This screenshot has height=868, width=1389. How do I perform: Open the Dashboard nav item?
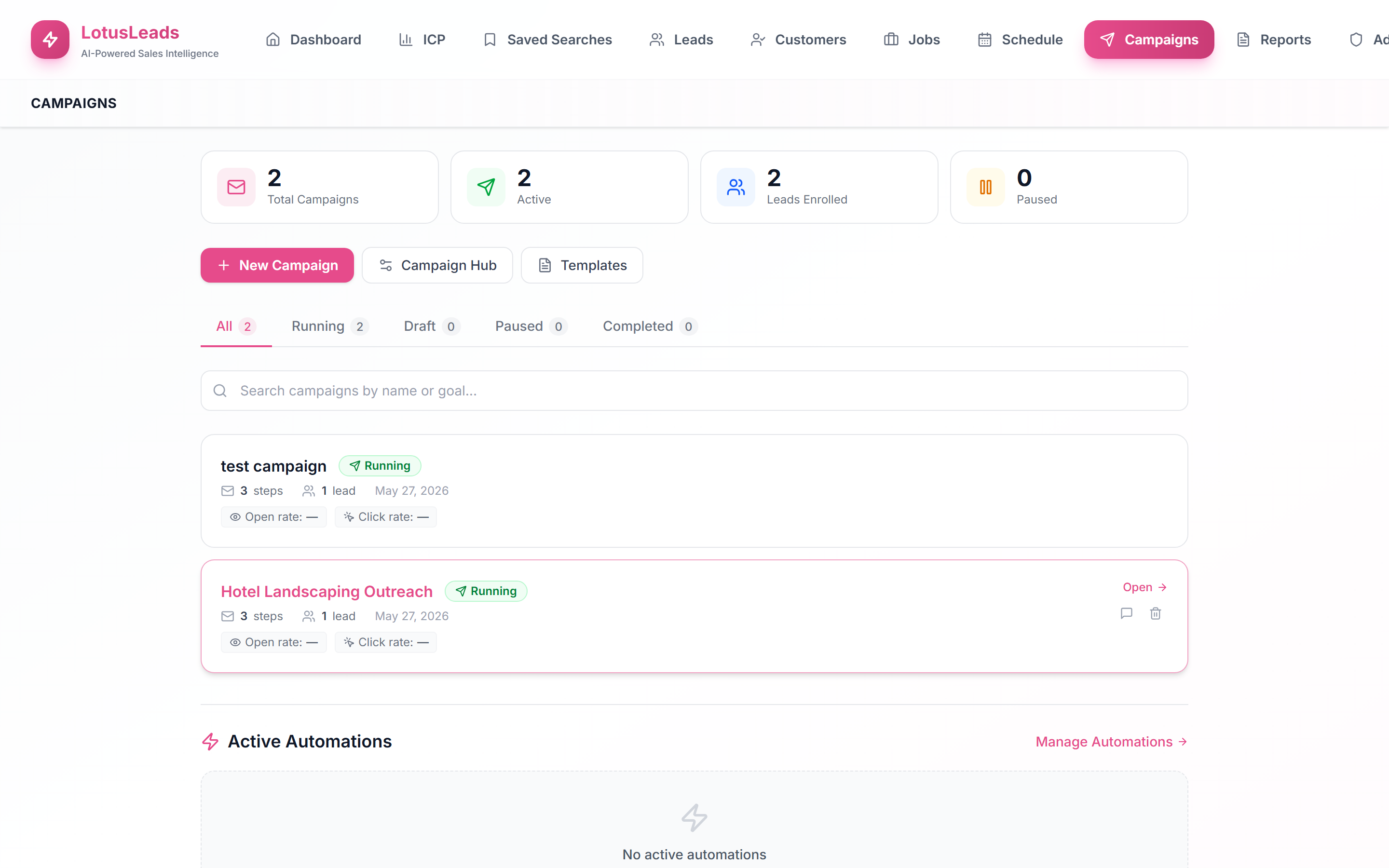(x=313, y=40)
